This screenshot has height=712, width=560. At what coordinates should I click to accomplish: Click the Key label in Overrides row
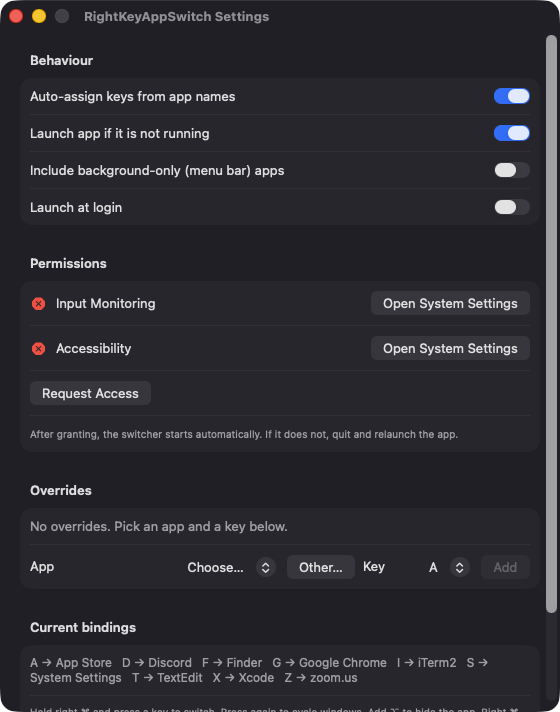coord(374,567)
